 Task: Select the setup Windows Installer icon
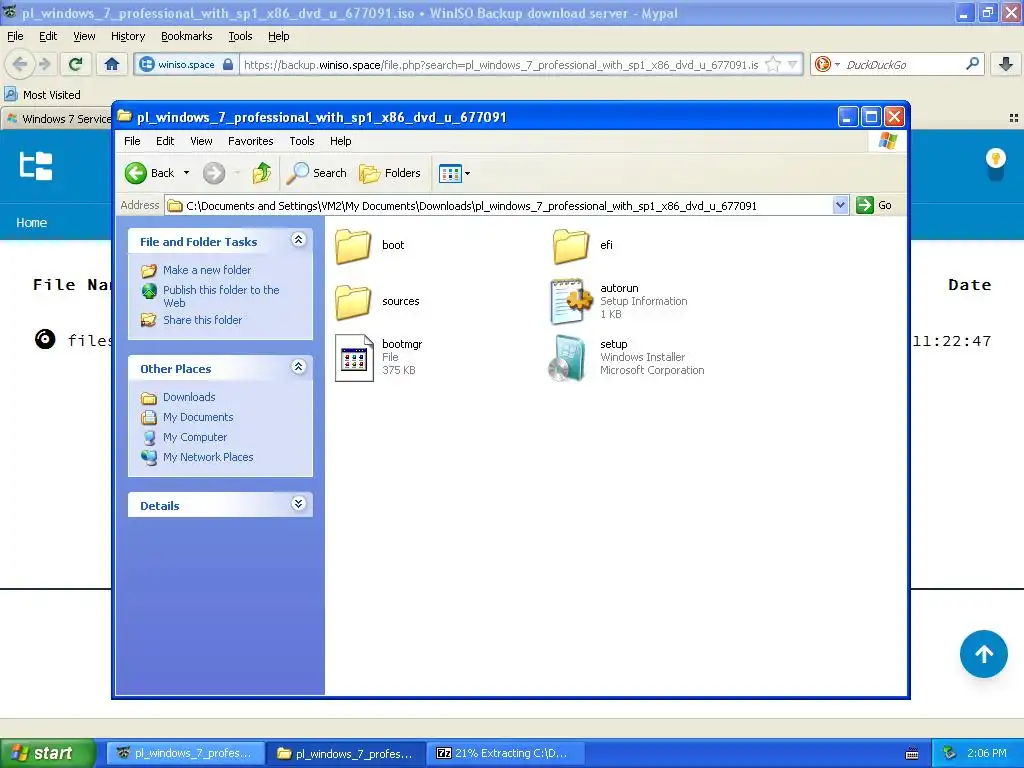(x=567, y=357)
